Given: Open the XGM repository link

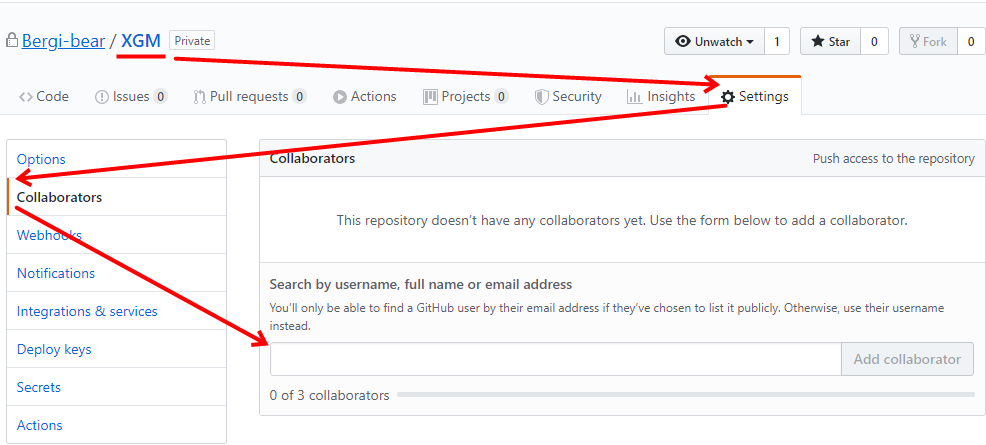Looking at the screenshot, I should (141, 41).
